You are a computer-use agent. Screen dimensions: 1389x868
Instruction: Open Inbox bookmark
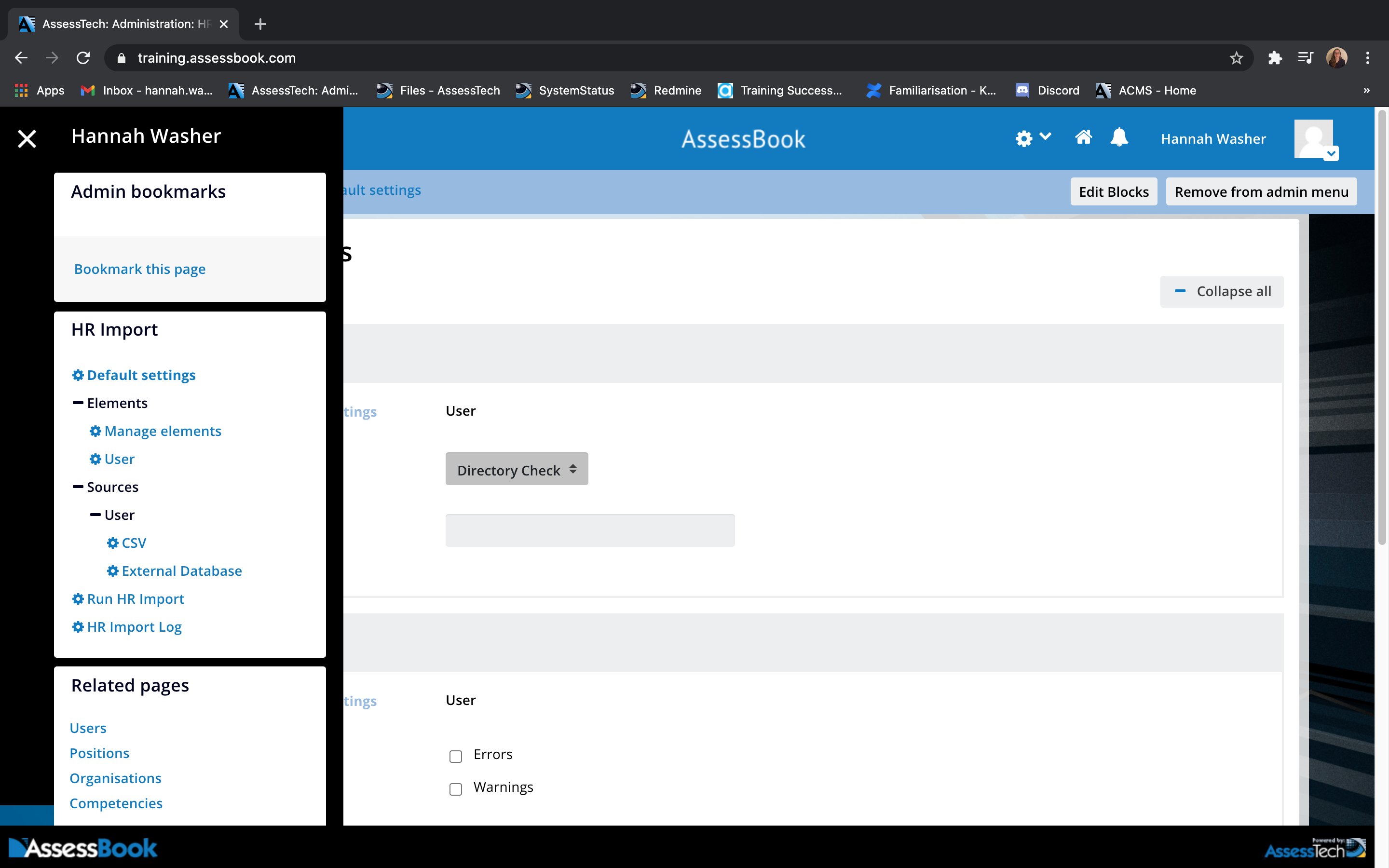coord(147,90)
